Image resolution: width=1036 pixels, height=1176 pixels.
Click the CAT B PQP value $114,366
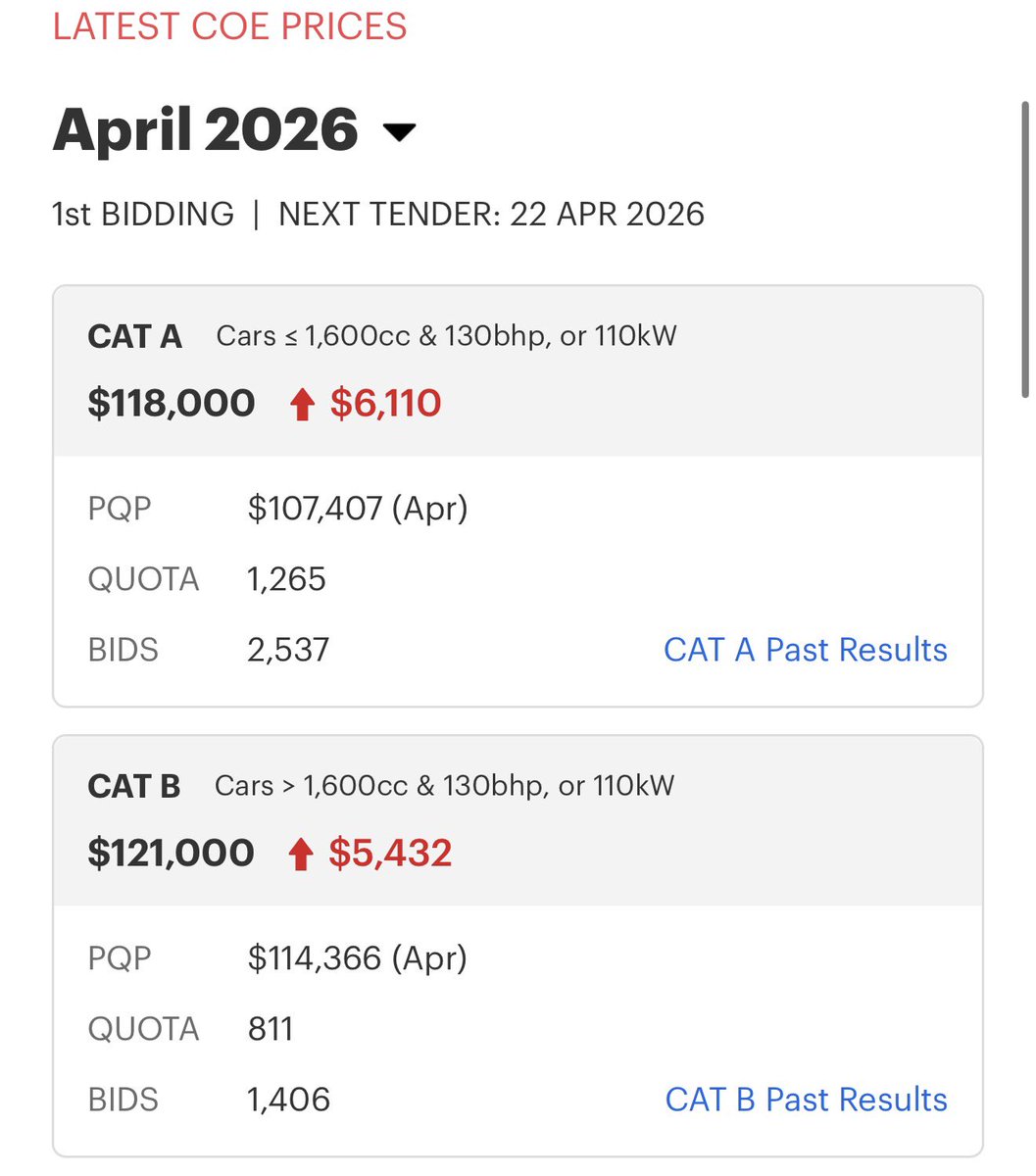pos(315,957)
